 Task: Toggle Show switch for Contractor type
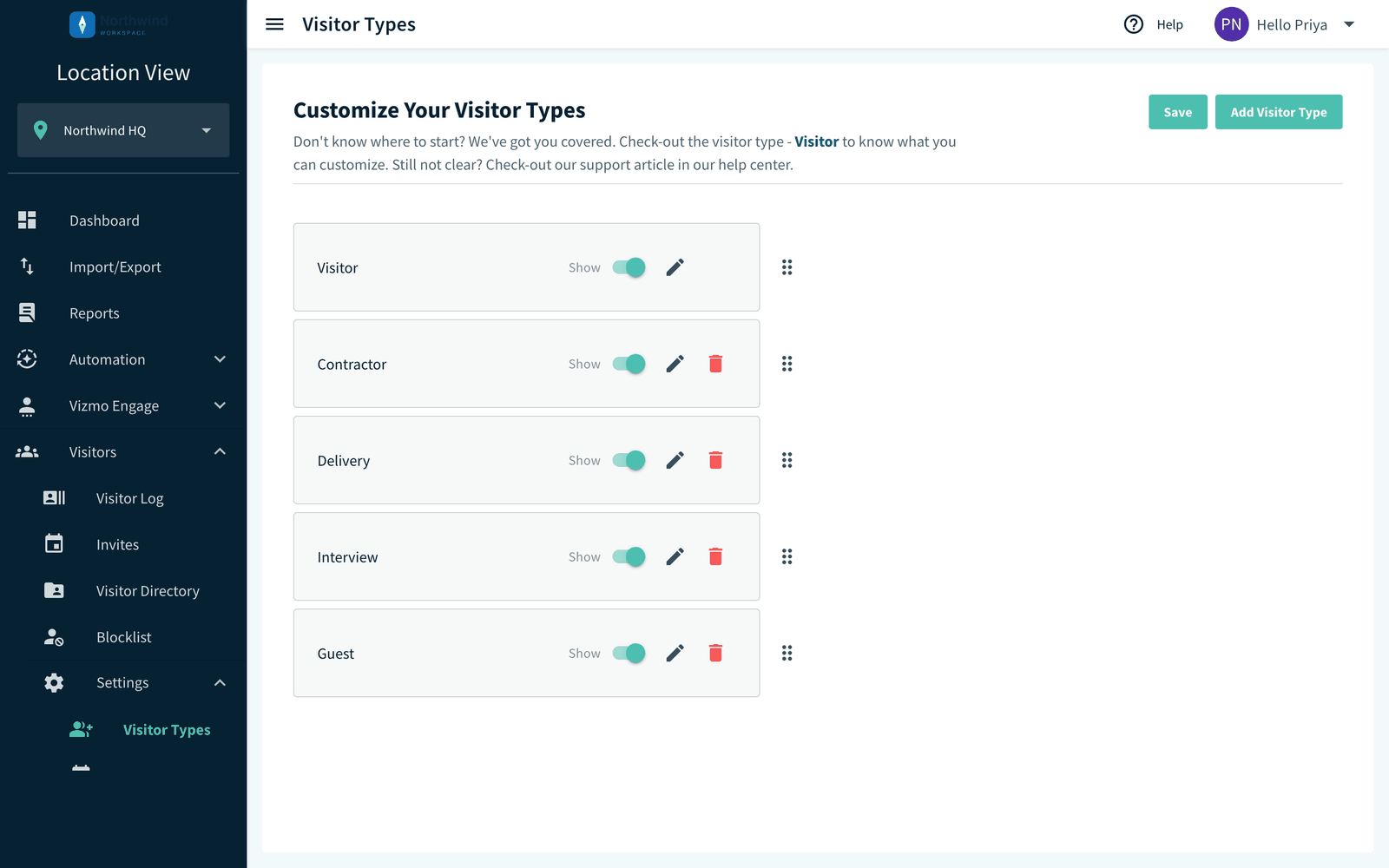point(629,364)
